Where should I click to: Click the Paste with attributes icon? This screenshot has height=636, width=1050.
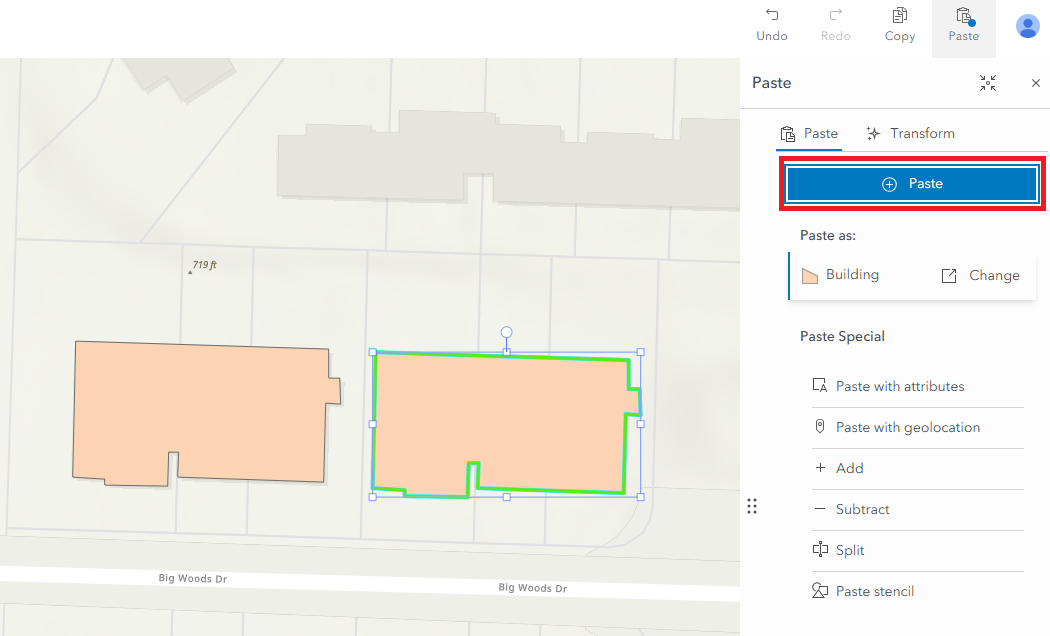[819, 386]
